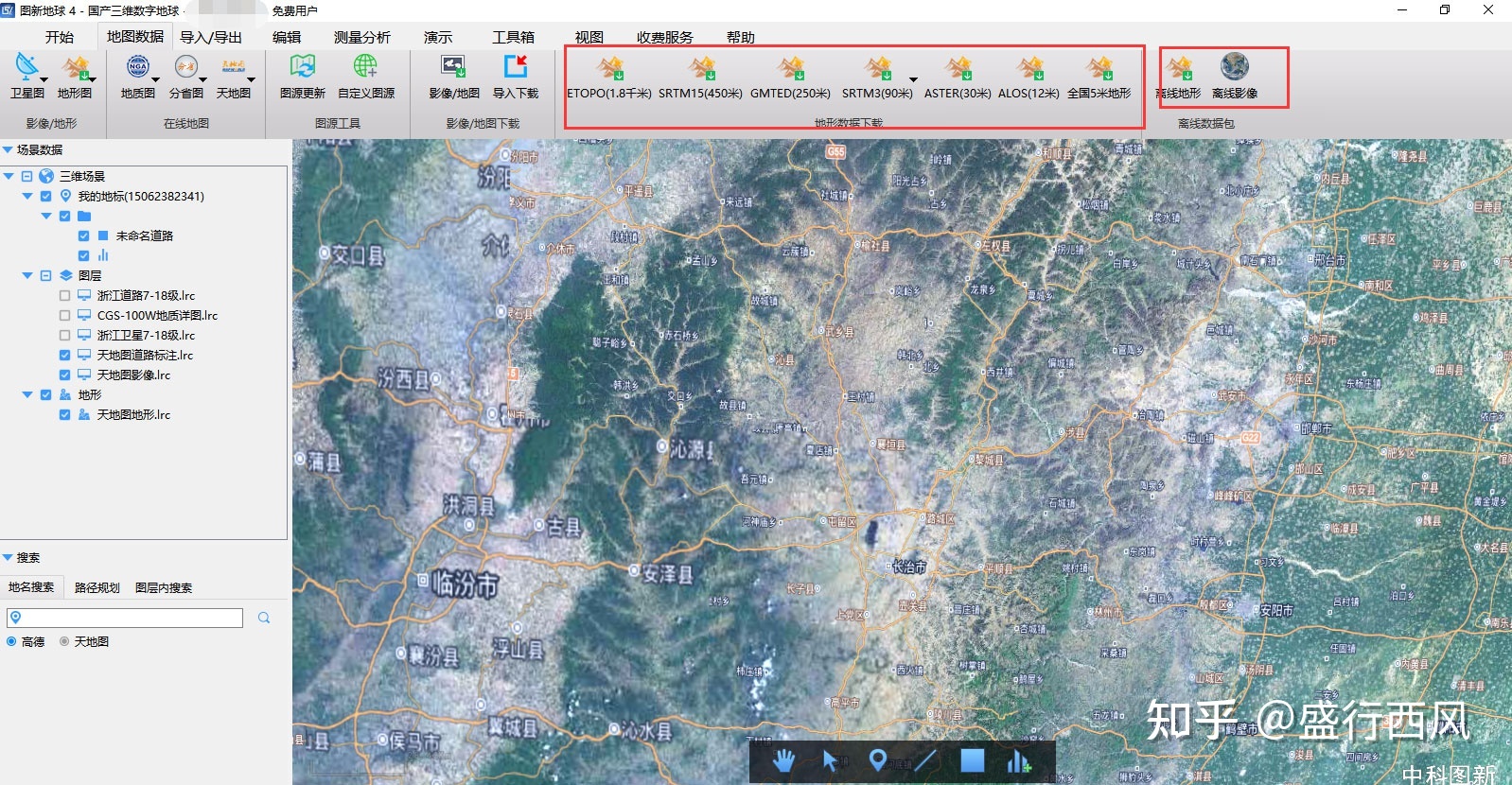Open the 视图 ribbon tab
This screenshot has width=1512, height=785.
(589, 37)
